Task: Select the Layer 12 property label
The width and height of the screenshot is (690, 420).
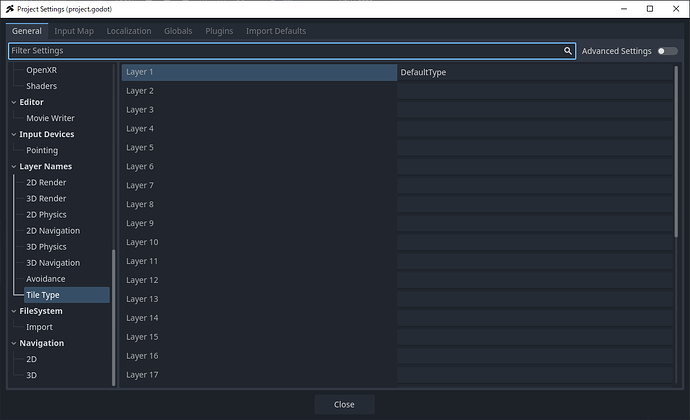Action: click(x=142, y=280)
